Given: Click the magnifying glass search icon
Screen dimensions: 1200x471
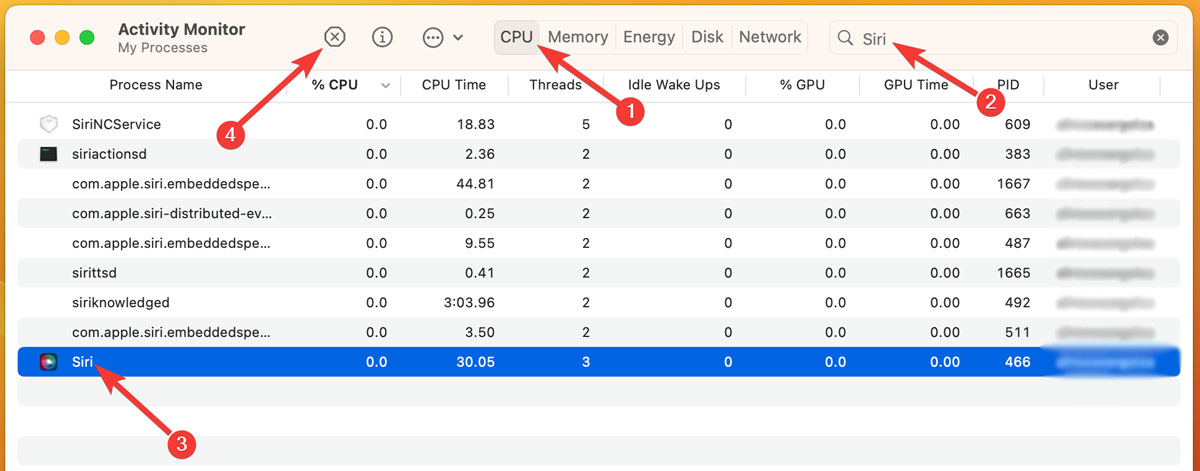Looking at the screenshot, I should [845, 37].
